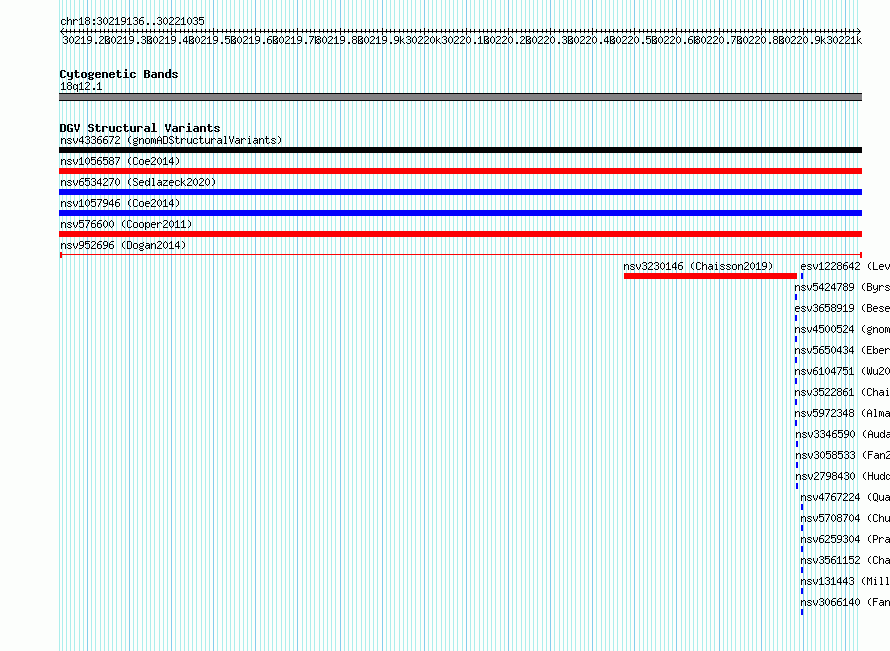Open the esv3658919 variant label
The image size is (890, 651).
842,308
